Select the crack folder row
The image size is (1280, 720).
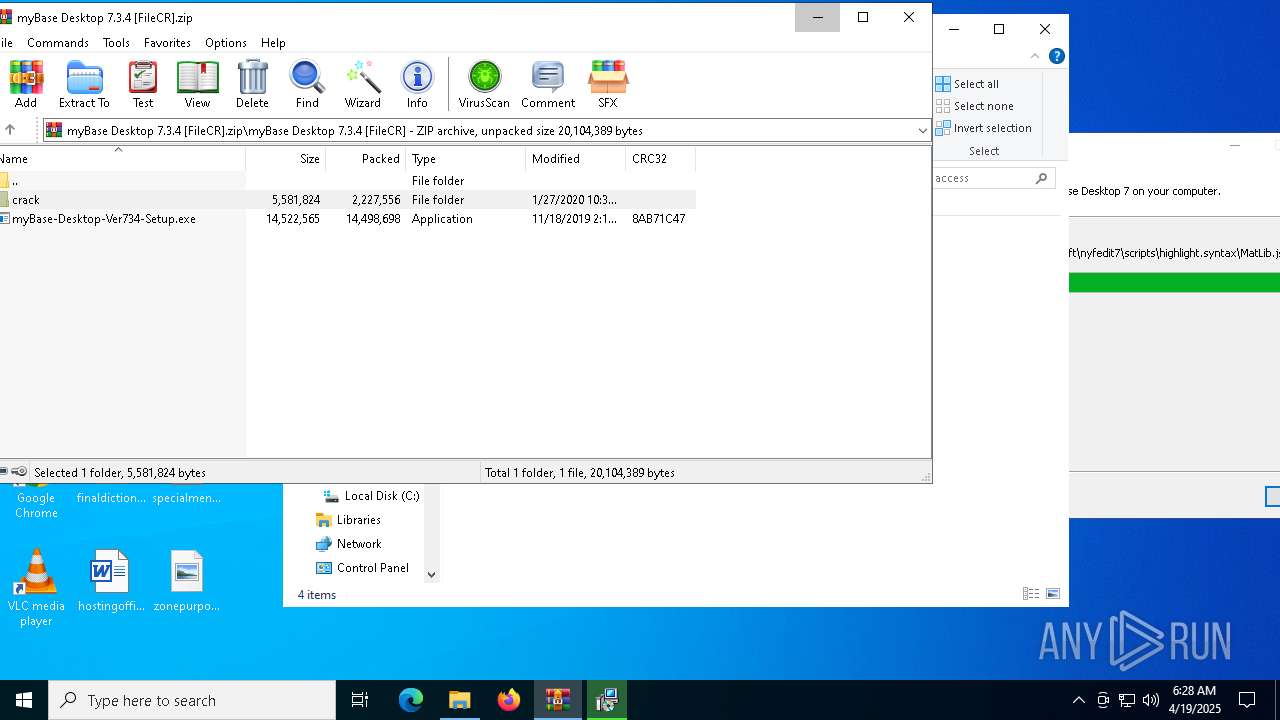click(x=347, y=200)
